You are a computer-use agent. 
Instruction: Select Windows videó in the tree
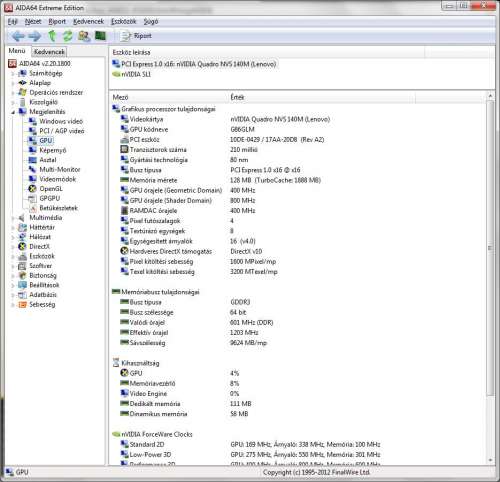pos(61,121)
